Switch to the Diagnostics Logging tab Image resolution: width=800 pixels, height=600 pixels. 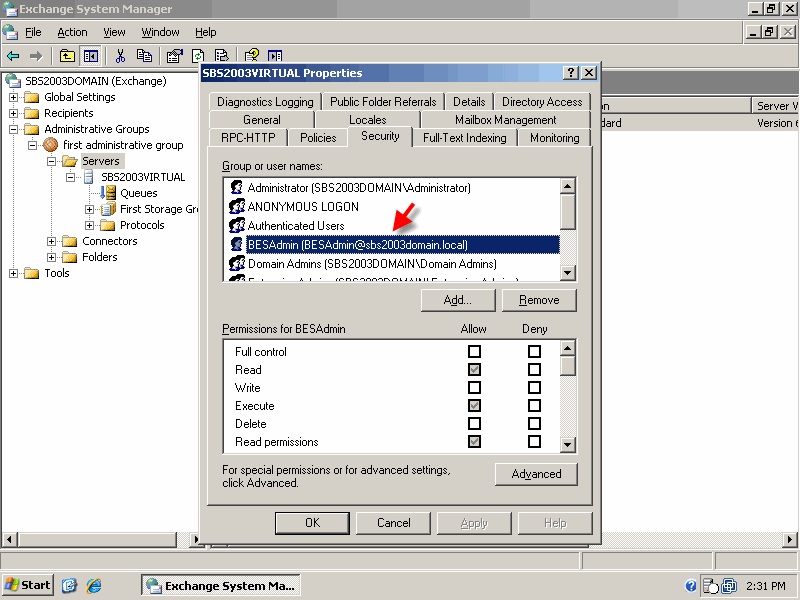click(x=265, y=102)
